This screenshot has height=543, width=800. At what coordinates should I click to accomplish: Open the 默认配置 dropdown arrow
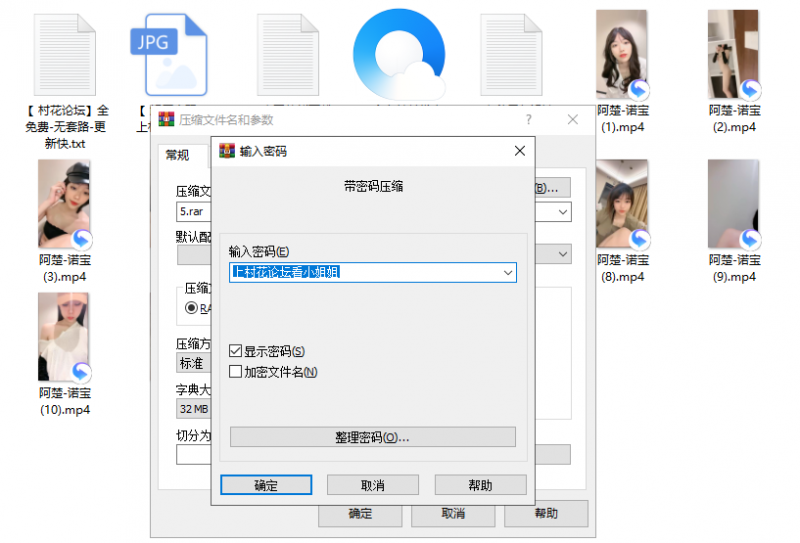(x=563, y=254)
